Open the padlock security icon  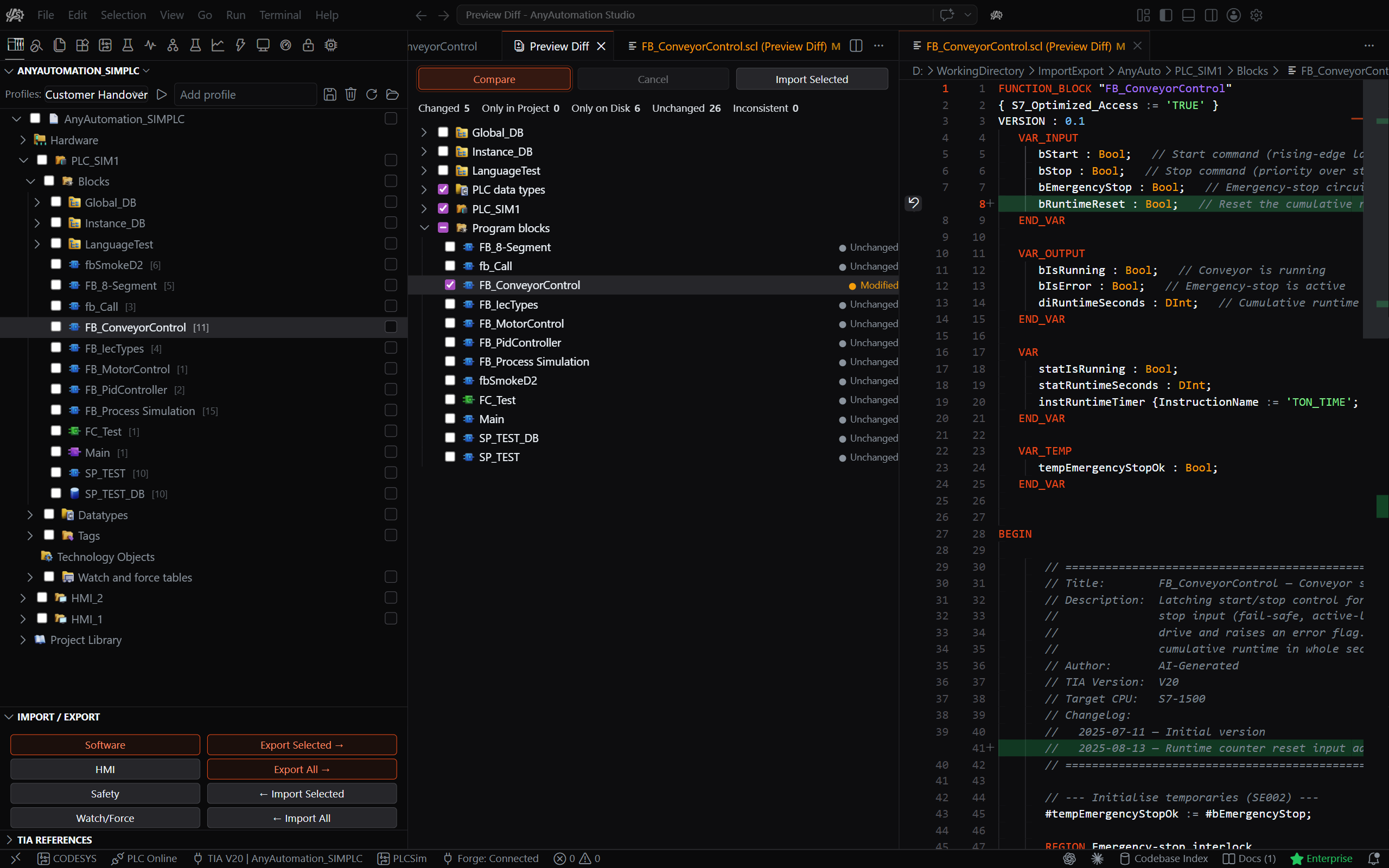tap(308, 46)
